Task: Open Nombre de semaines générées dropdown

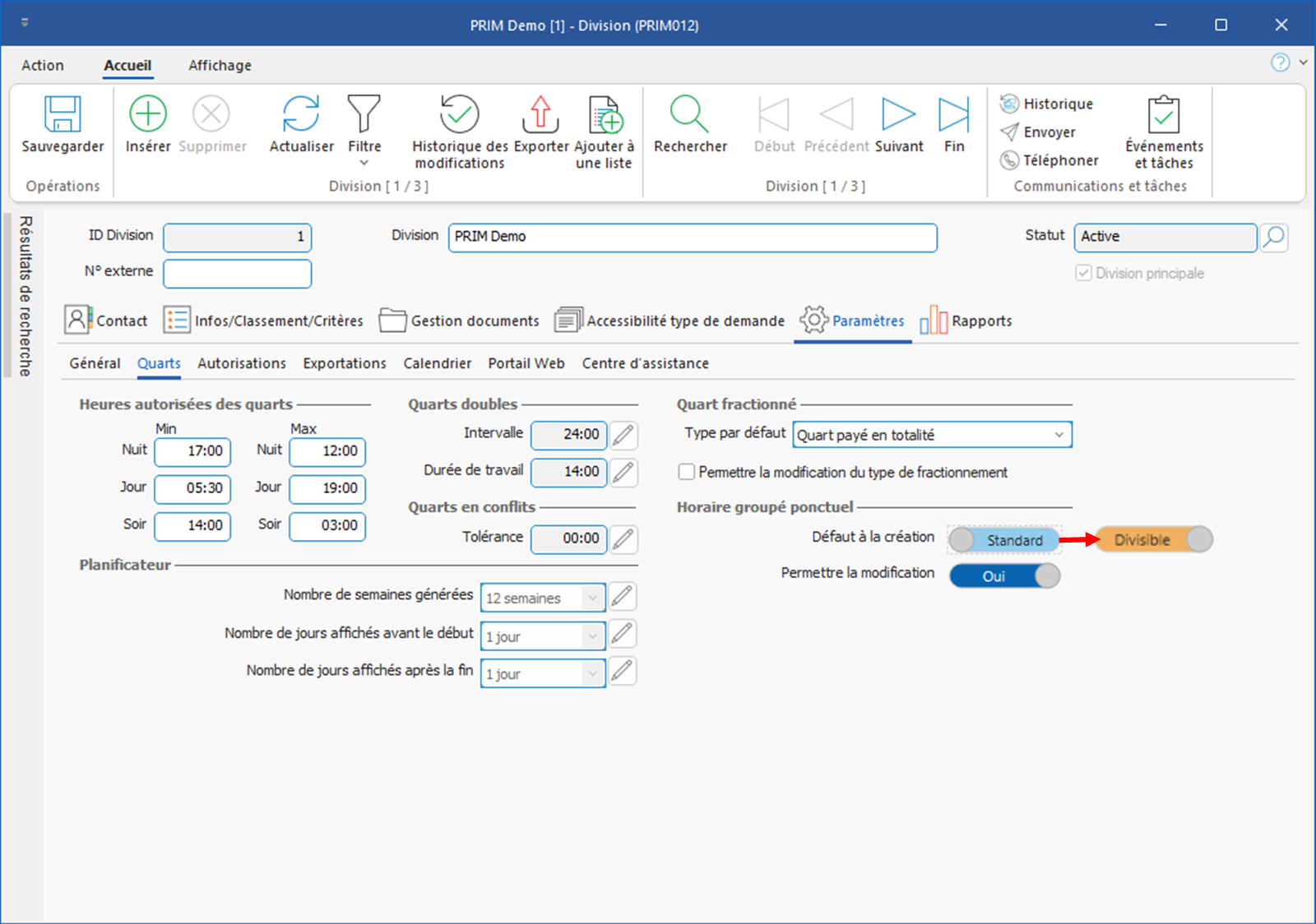Action: tap(592, 598)
